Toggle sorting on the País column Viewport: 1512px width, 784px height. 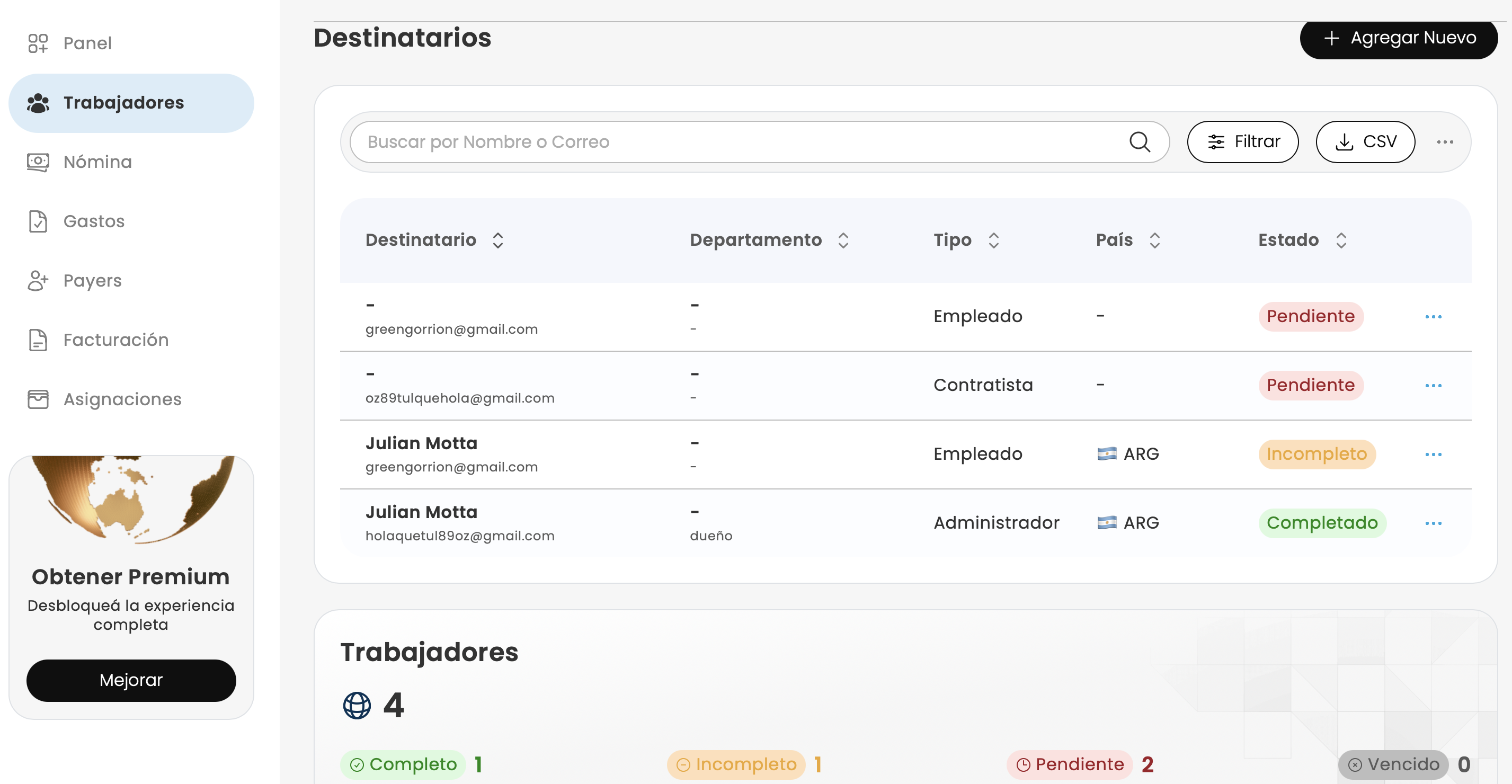pos(1154,240)
